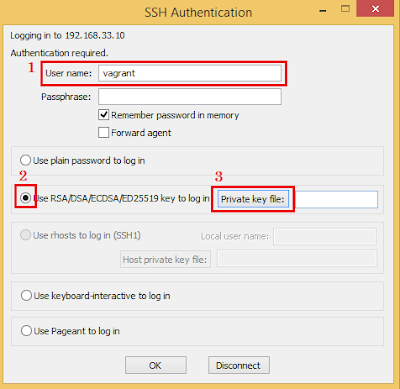Select Use Pageant to log in
The width and height of the screenshot is (400, 389).
tap(26, 331)
